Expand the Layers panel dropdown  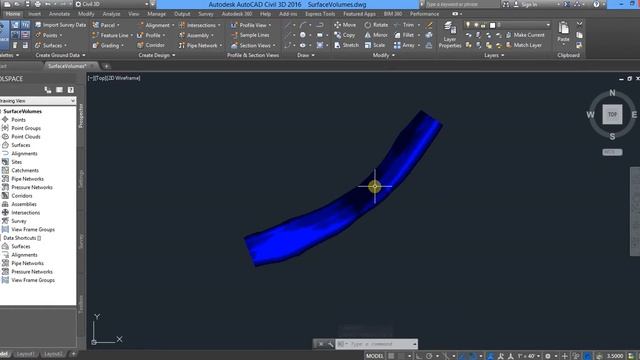click(x=494, y=55)
